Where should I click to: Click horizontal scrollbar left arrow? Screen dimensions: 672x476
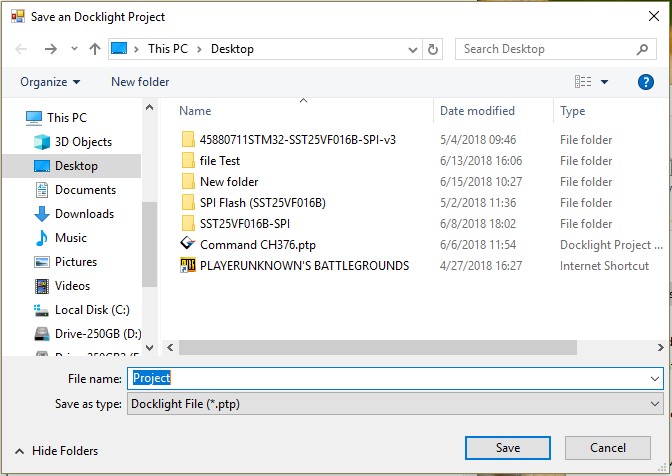pyautogui.click(x=170, y=347)
